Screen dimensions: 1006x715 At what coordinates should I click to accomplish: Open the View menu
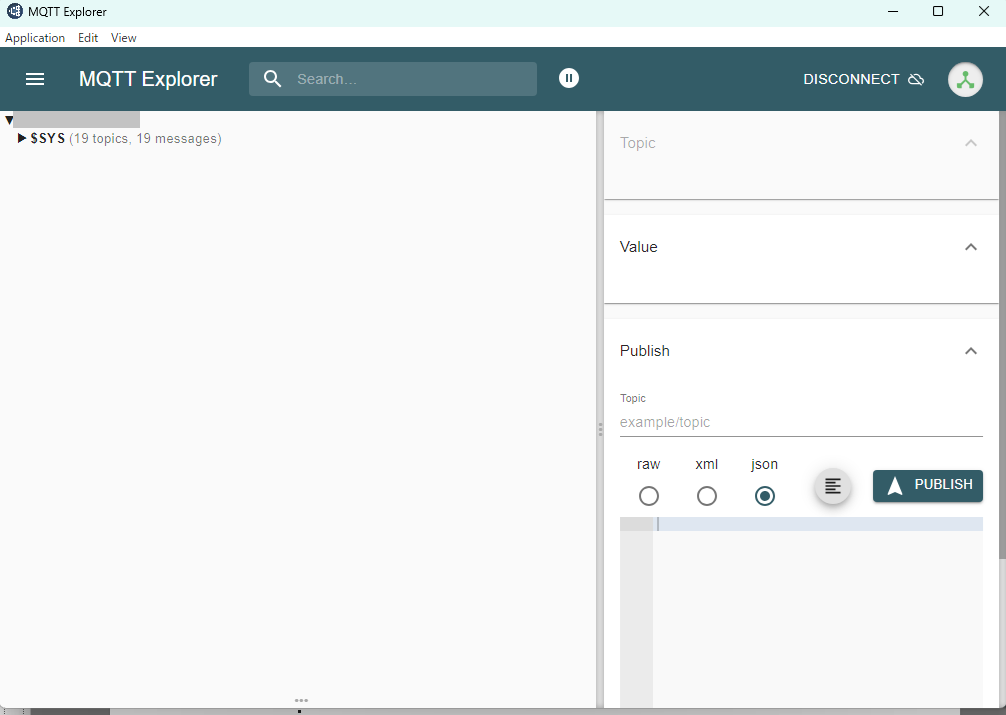pos(124,38)
